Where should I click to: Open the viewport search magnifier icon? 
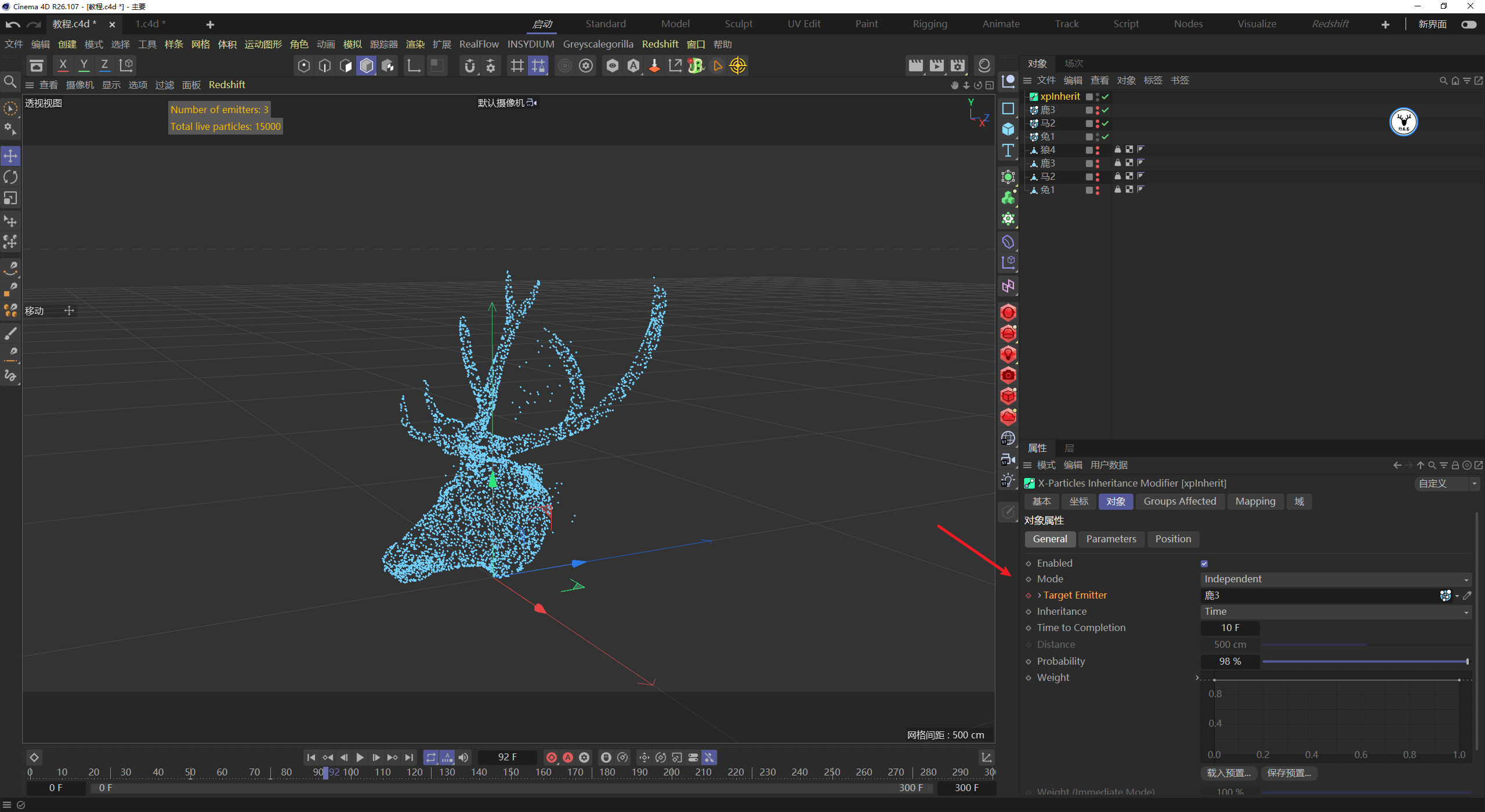[x=10, y=82]
